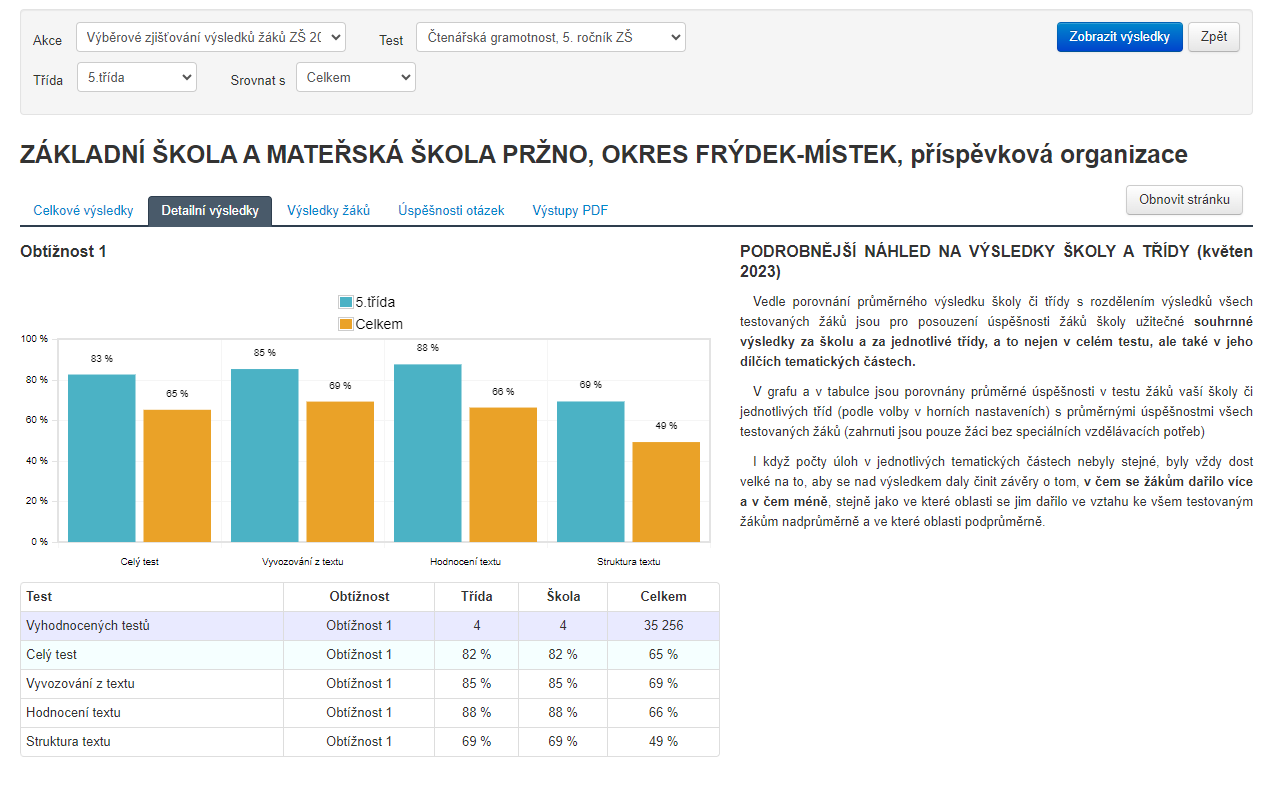Click the 5.třída blue legend swatch

pyautogui.click(x=346, y=302)
